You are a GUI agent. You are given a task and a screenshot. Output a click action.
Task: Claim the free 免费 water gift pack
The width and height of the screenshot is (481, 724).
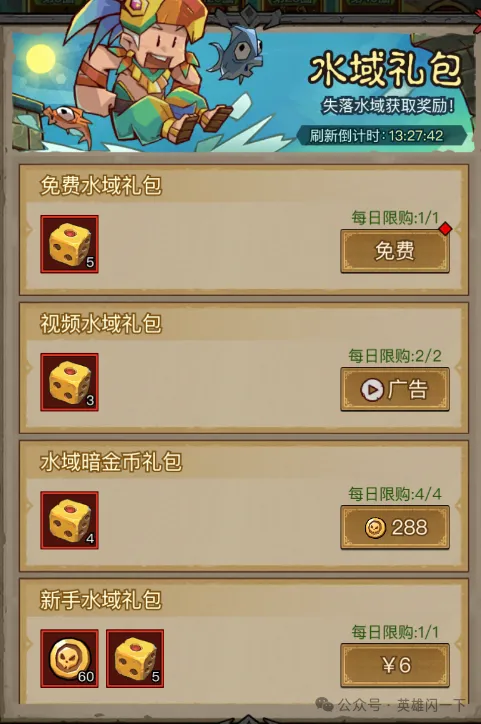(x=395, y=251)
